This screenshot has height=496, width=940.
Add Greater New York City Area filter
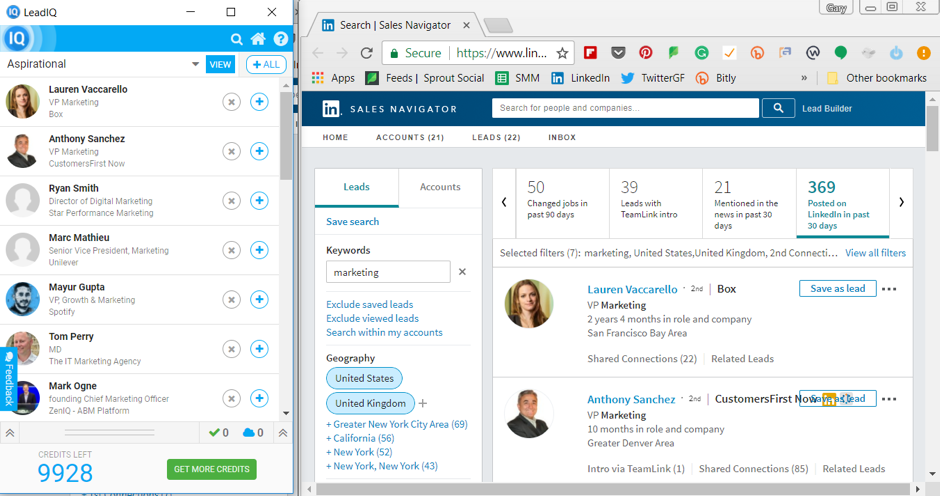point(397,424)
